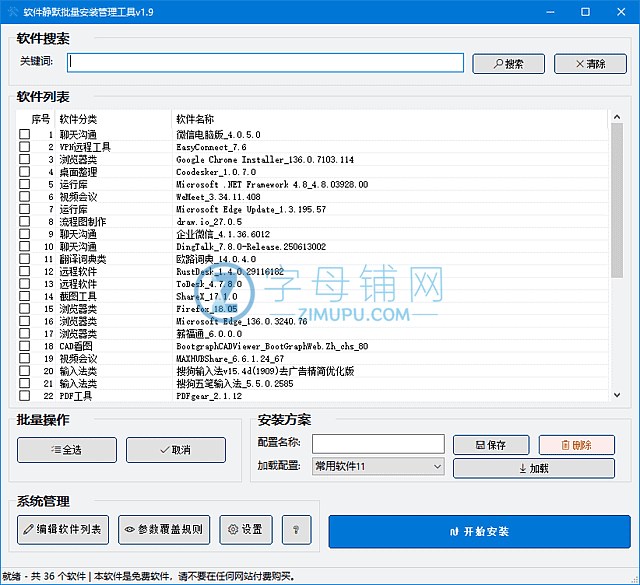640x585 pixels.
Task: Click the pin icon button beside 设置
Action: 296,530
